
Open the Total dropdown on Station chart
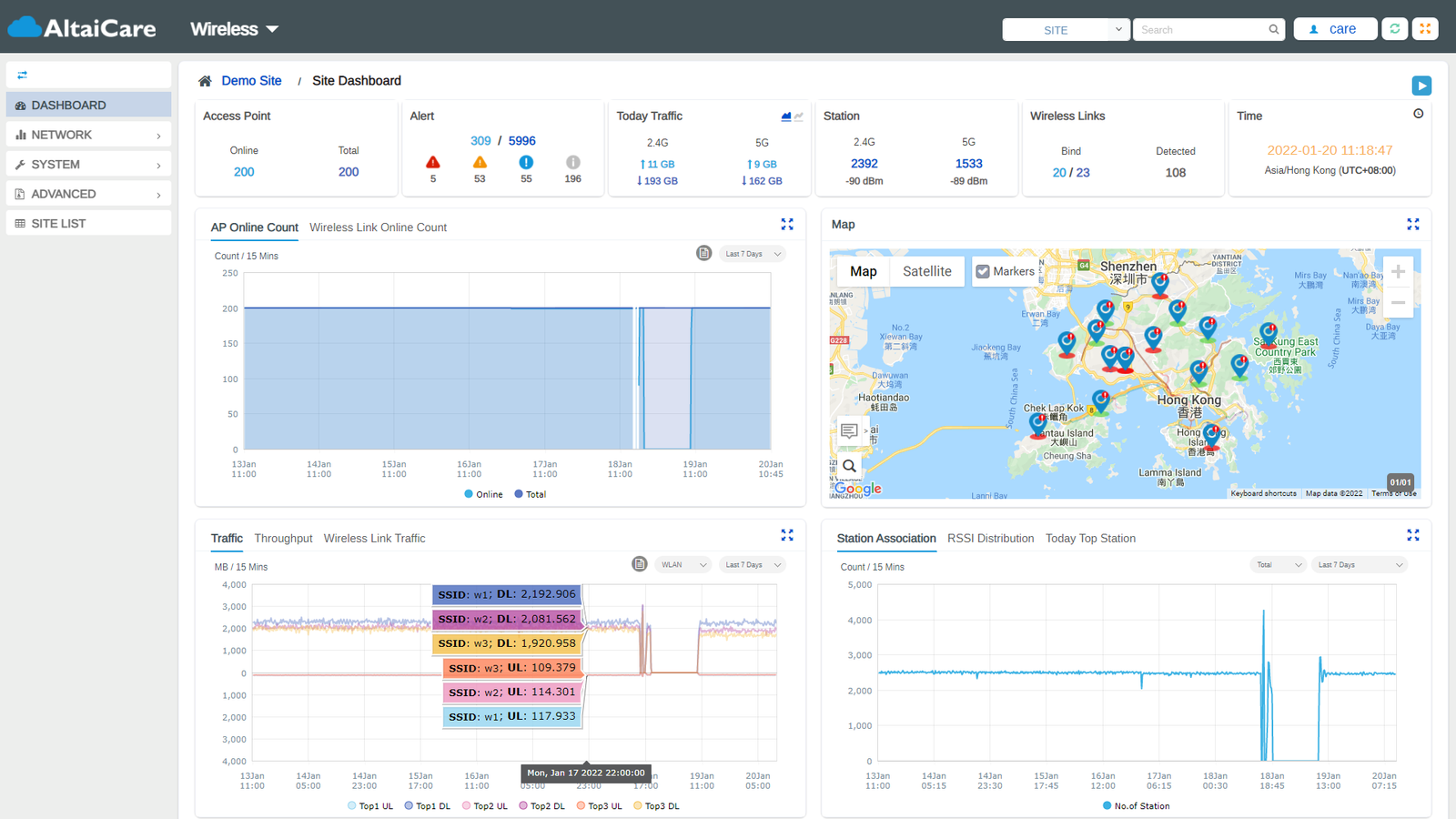click(x=1279, y=565)
